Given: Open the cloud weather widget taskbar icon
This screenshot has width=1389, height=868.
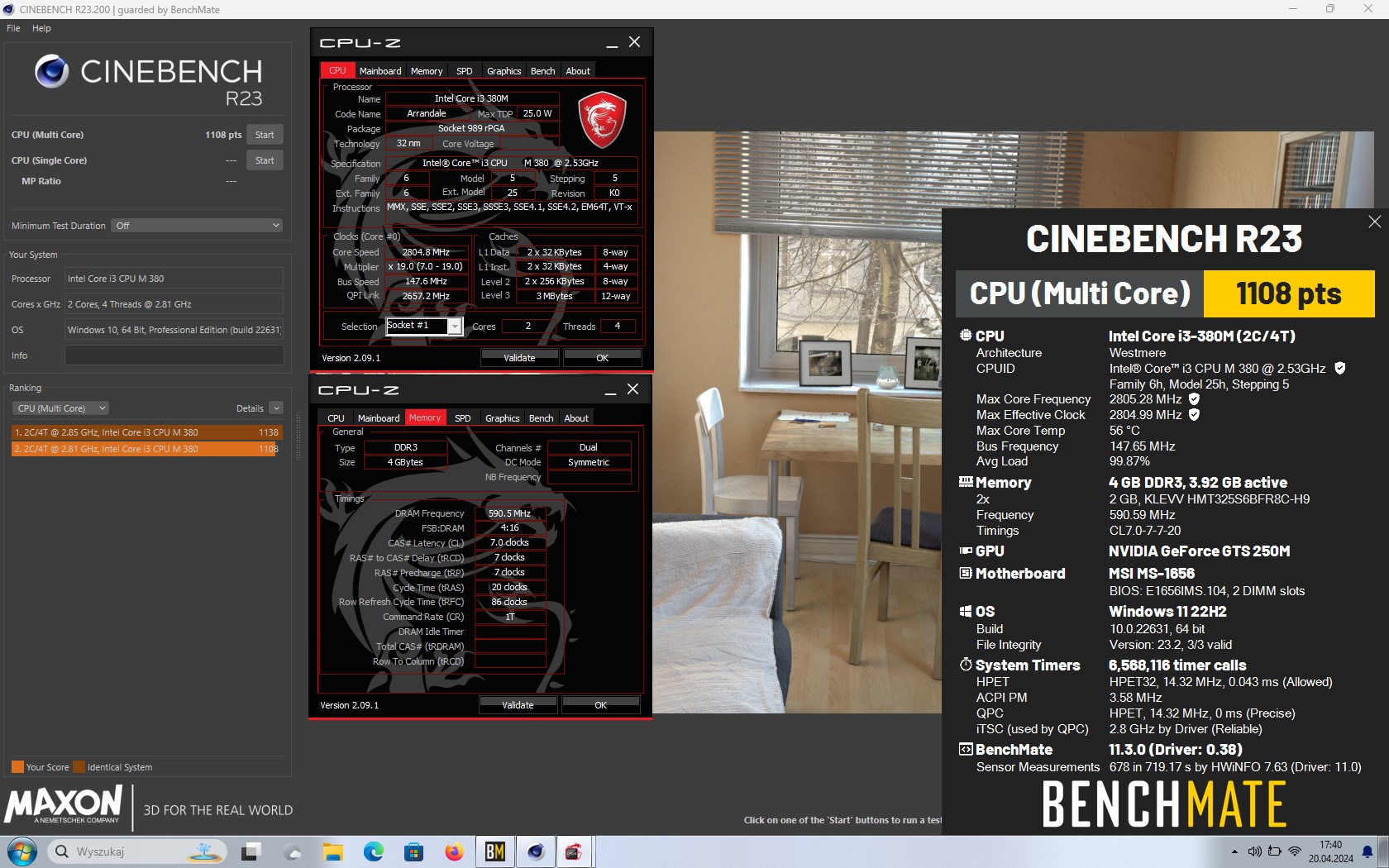Looking at the screenshot, I should [x=292, y=851].
